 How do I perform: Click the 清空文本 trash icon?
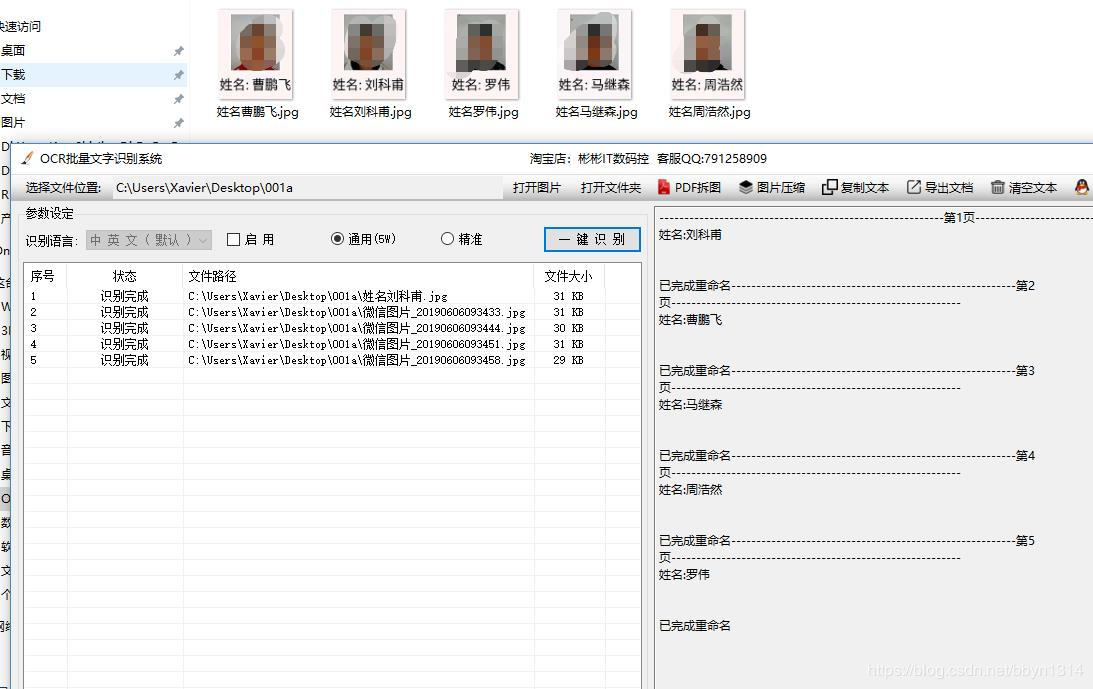pos(998,187)
